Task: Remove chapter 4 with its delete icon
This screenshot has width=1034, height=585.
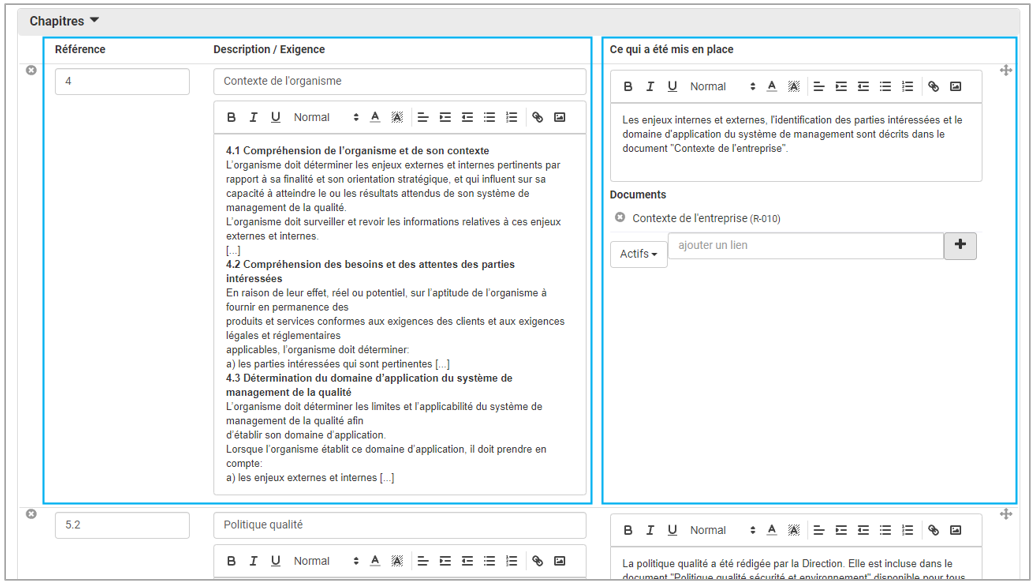Action: pyautogui.click(x=31, y=70)
